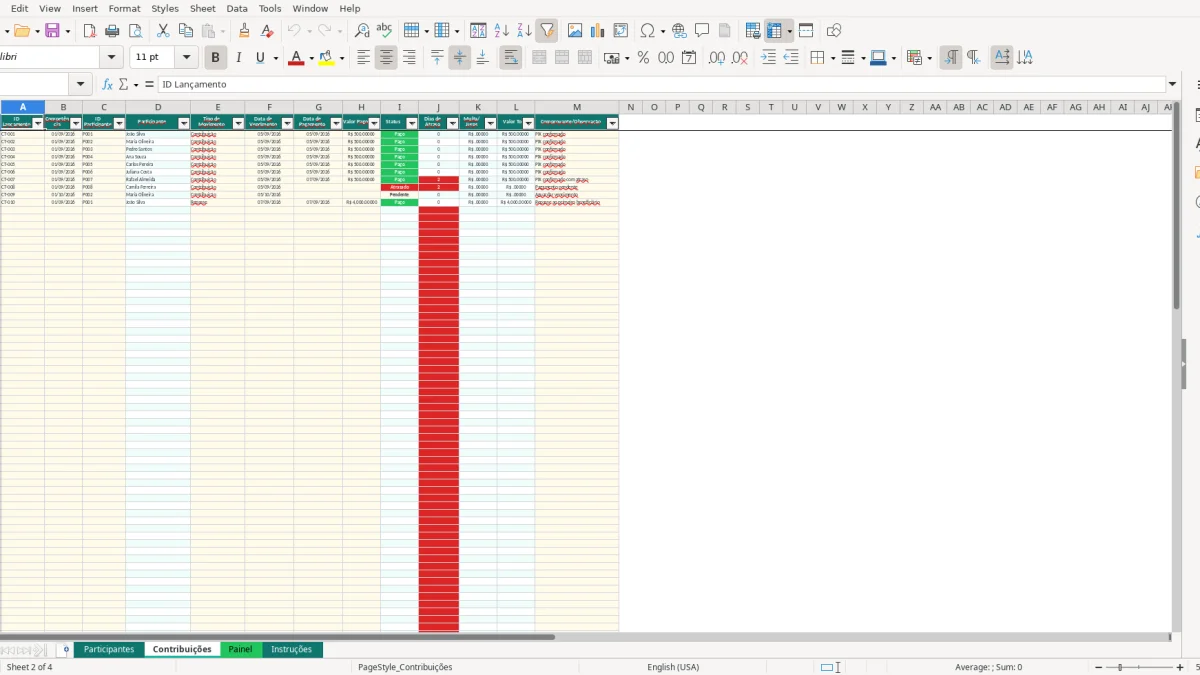Expand the Name Box dropdown
Screen dimensions: 1200x675
pyautogui.click(x=81, y=85)
